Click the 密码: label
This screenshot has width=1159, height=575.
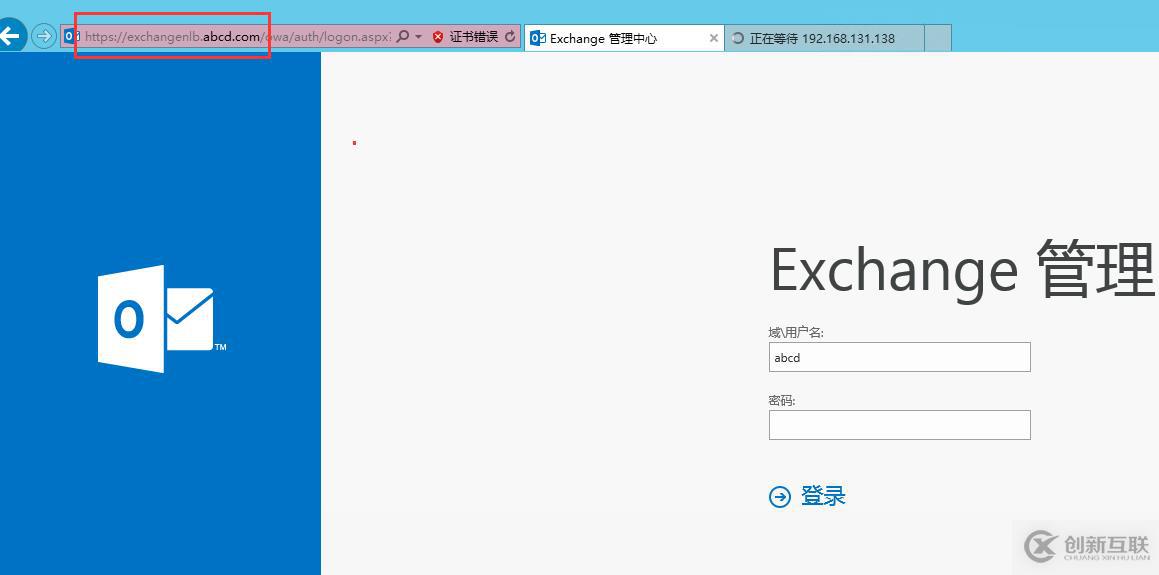click(x=782, y=401)
